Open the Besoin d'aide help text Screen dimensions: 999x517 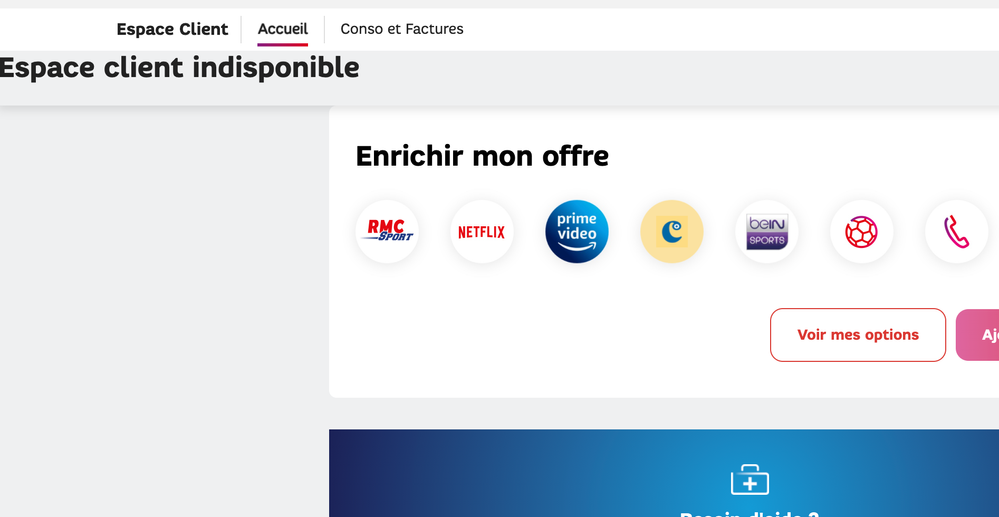[749, 512]
